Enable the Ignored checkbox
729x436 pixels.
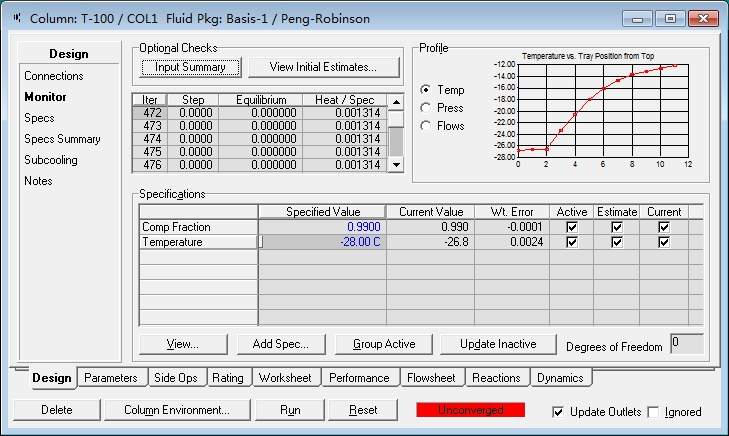tap(654, 411)
